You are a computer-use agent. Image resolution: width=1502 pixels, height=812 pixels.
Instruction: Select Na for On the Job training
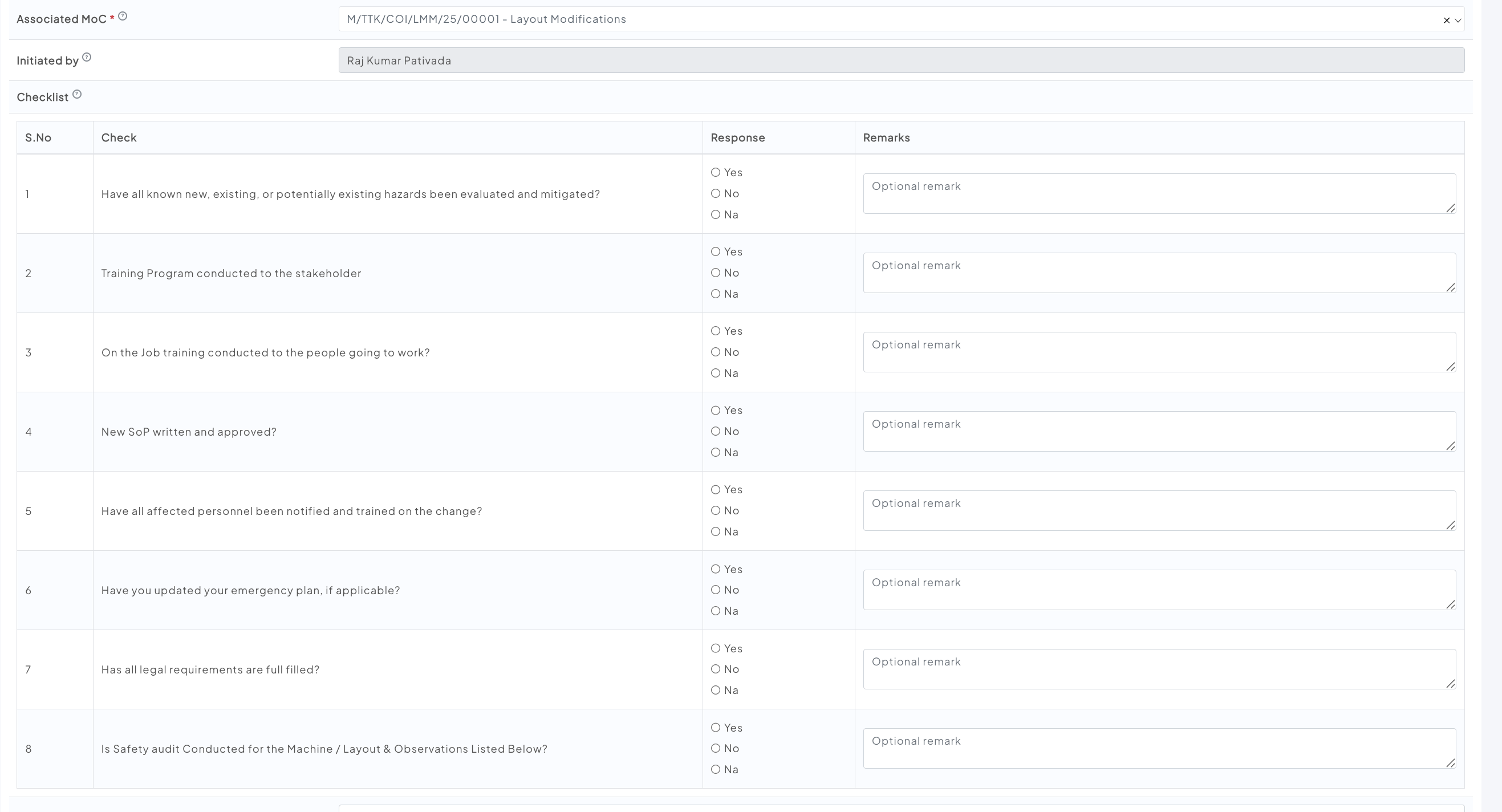(716, 373)
